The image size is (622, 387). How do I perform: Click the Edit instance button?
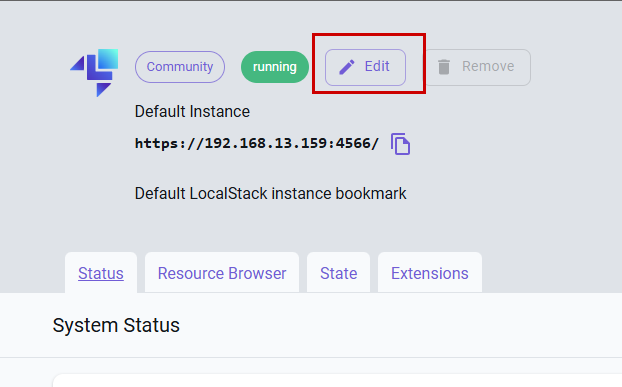point(365,67)
